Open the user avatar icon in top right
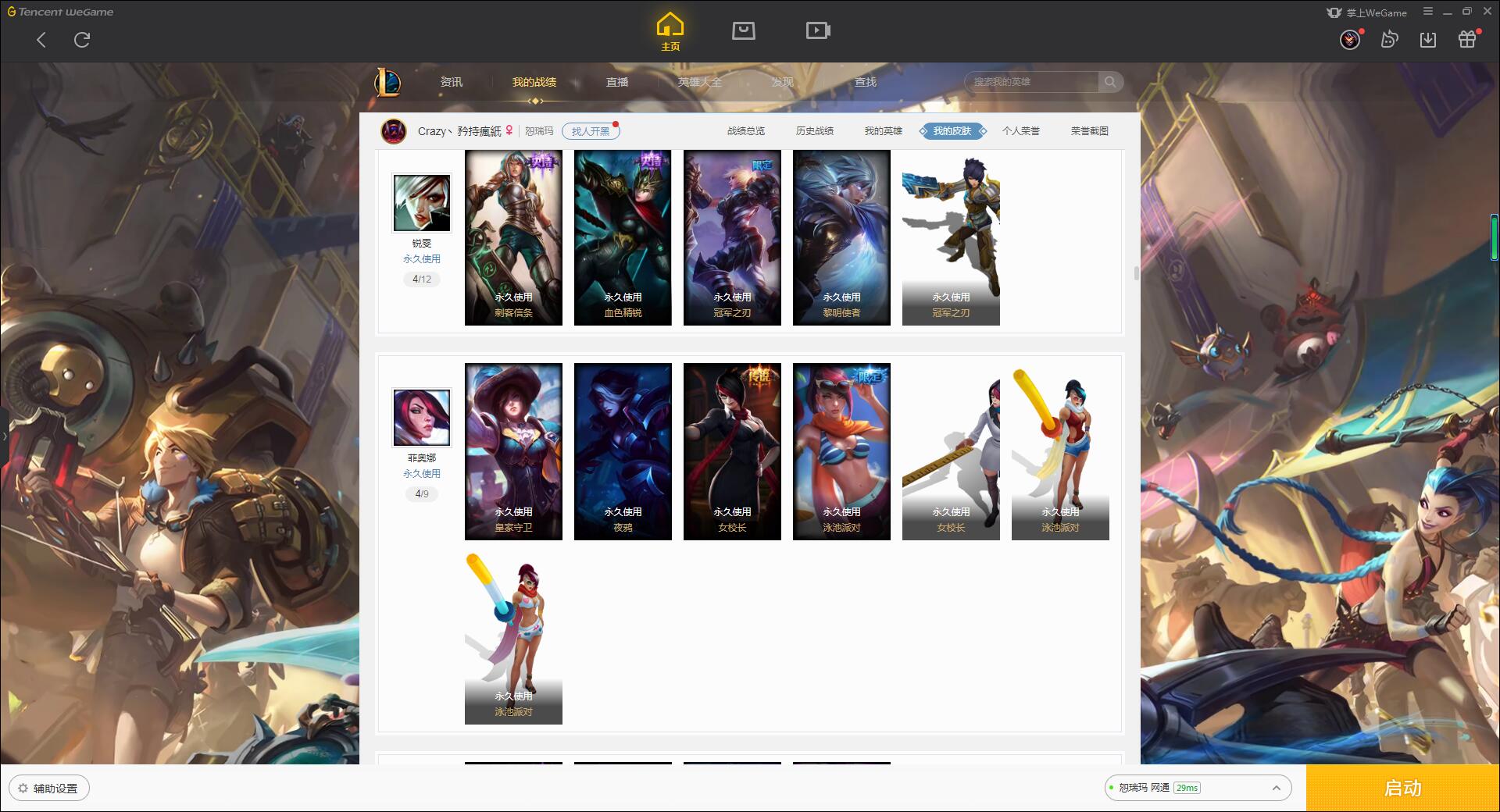 click(x=1350, y=40)
